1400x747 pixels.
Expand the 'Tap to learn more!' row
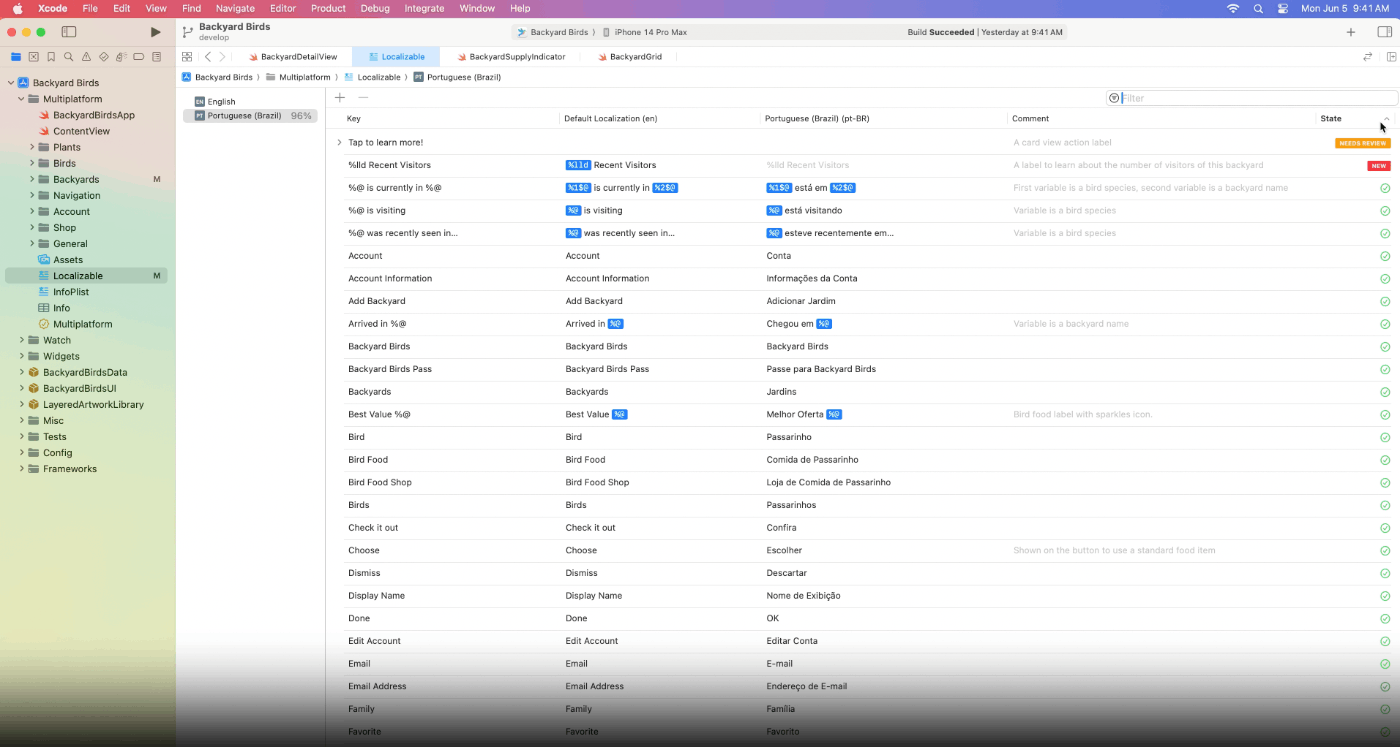pos(340,142)
